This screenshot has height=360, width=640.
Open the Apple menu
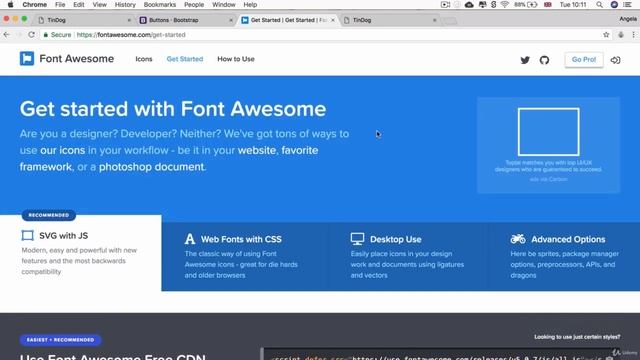point(11,4)
